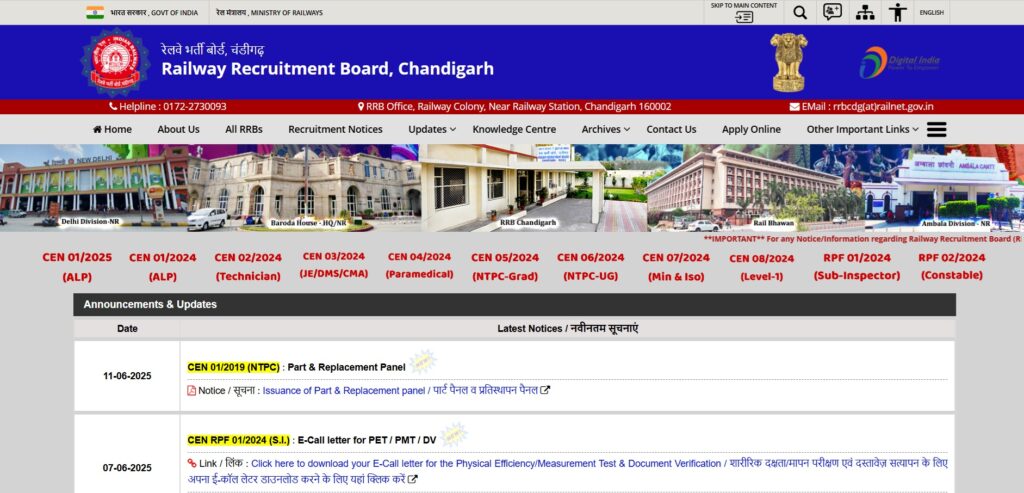Expand the Updates dropdown
Viewport: 1024px width, 493px height.
432,129
